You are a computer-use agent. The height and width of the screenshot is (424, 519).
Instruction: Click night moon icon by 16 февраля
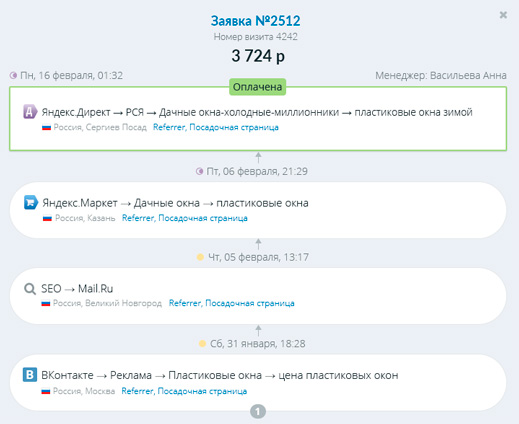13,75
